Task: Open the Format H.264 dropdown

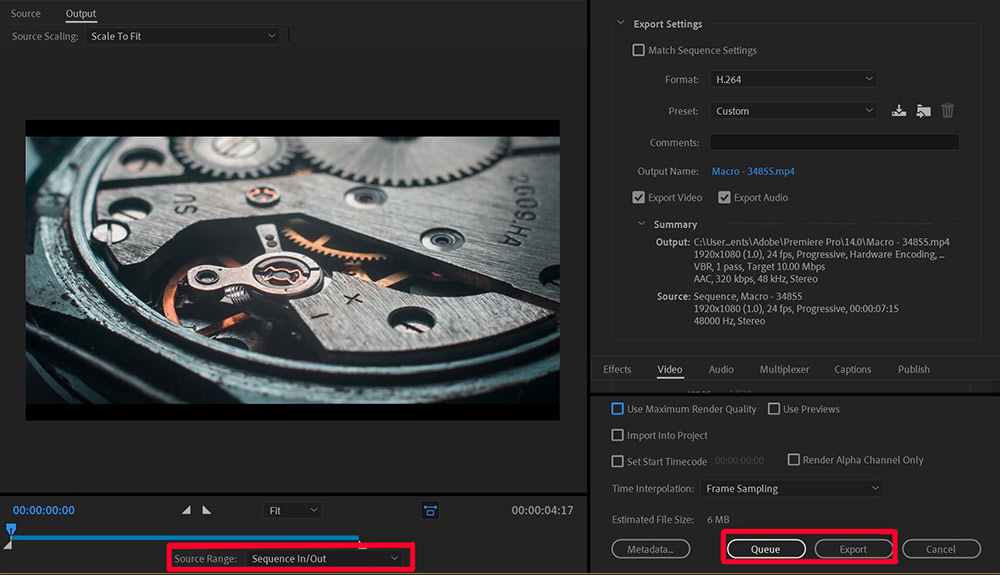Action: 793,79
